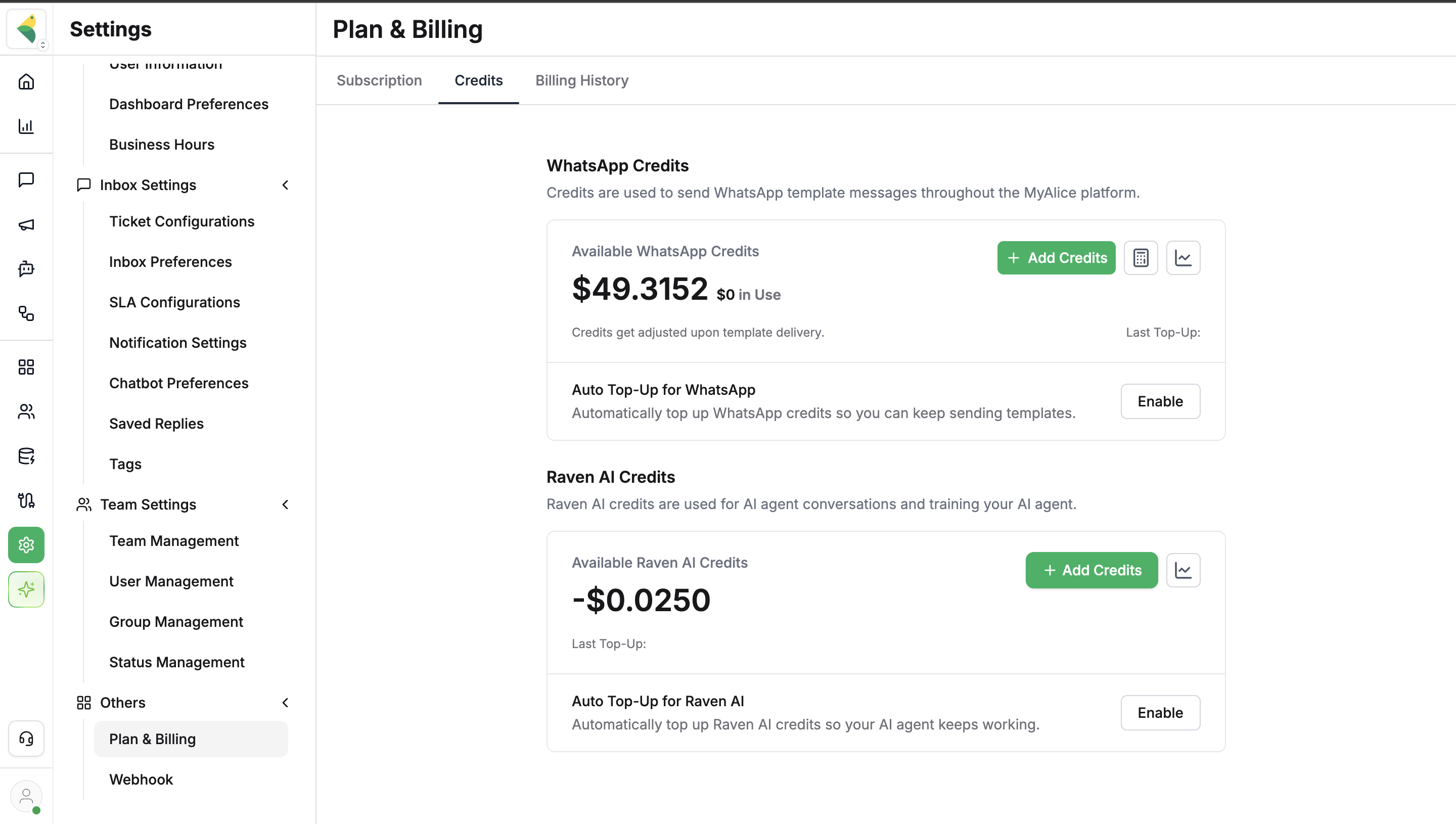The height and width of the screenshot is (824, 1456).
Task: Select the Credits tab
Action: click(x=479, y=80)
